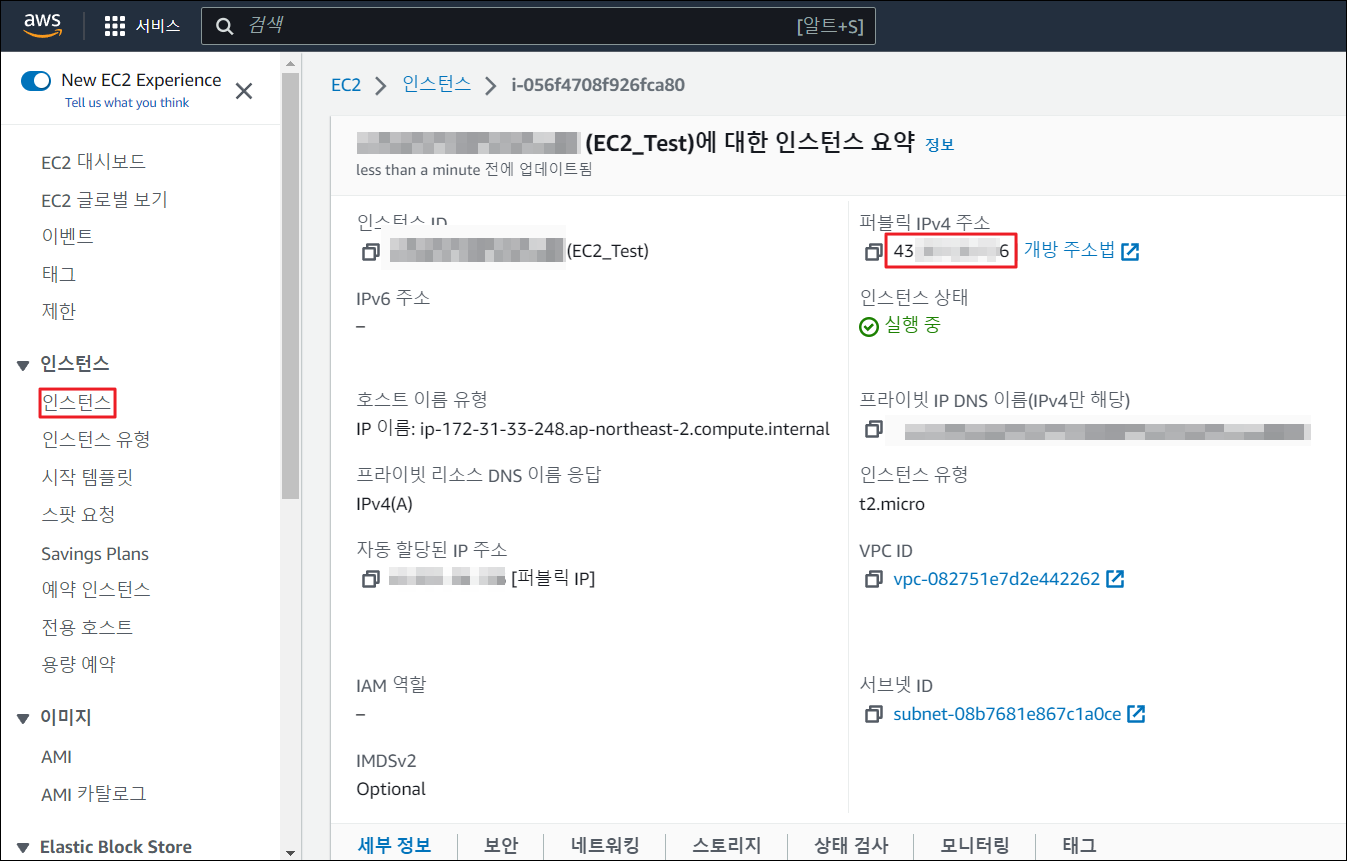Focus the 검색 search field
The width and height of the screenshot is (1347, 861).
(x=538, y=26)
